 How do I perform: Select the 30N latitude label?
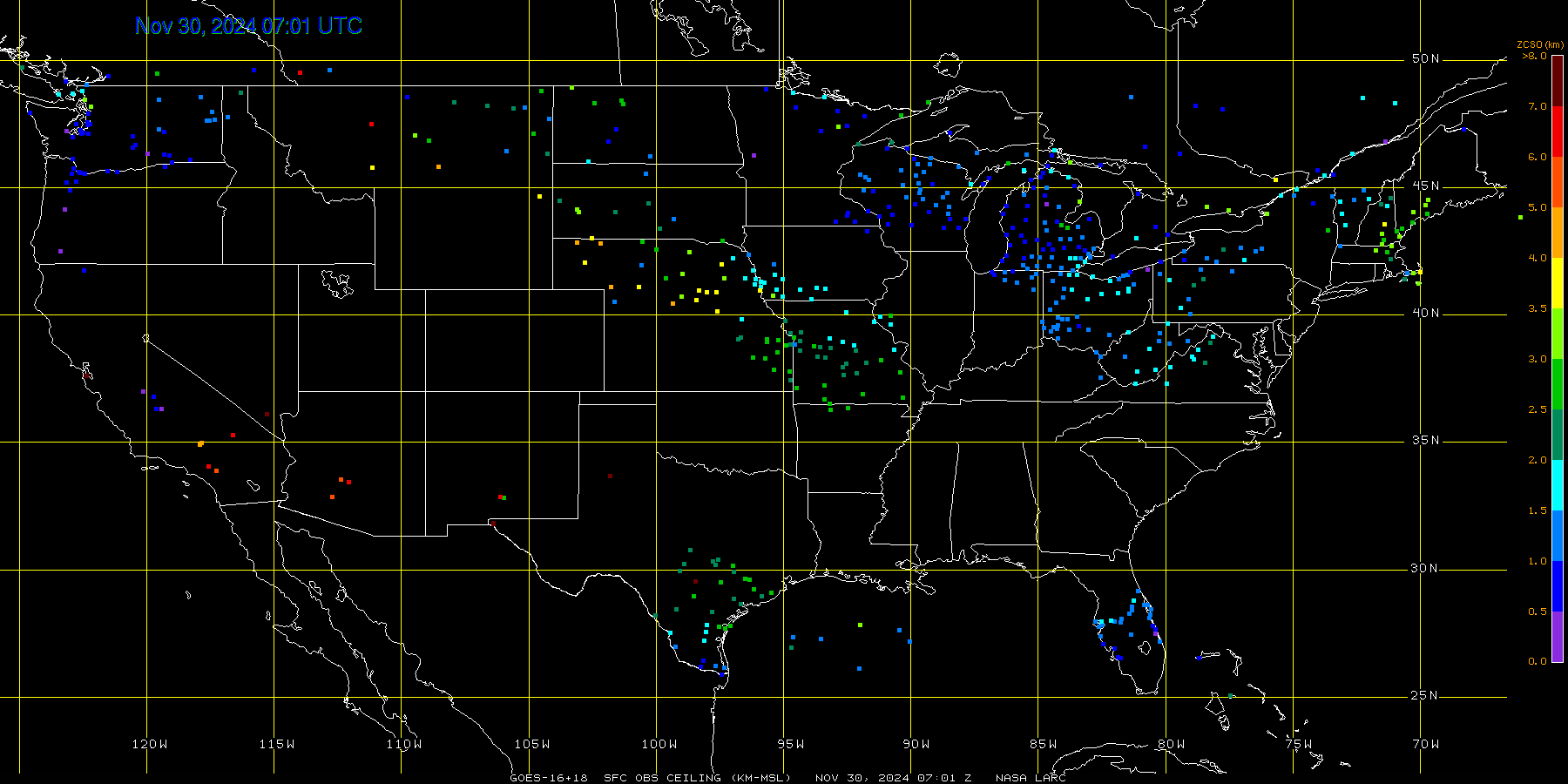[x=1426, y=569]
